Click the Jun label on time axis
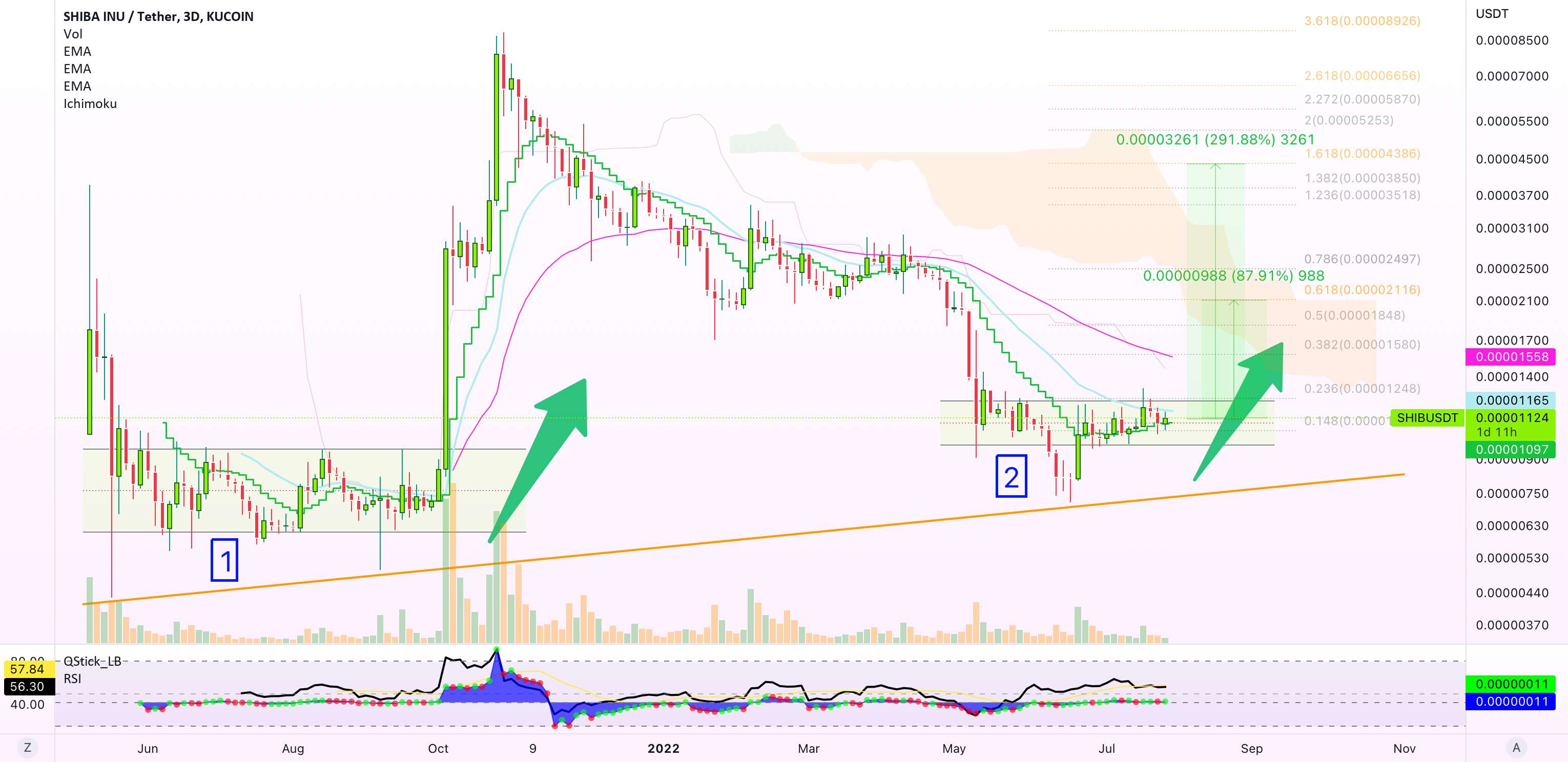This screenshot has width=1568, height=762. [147, 748]
